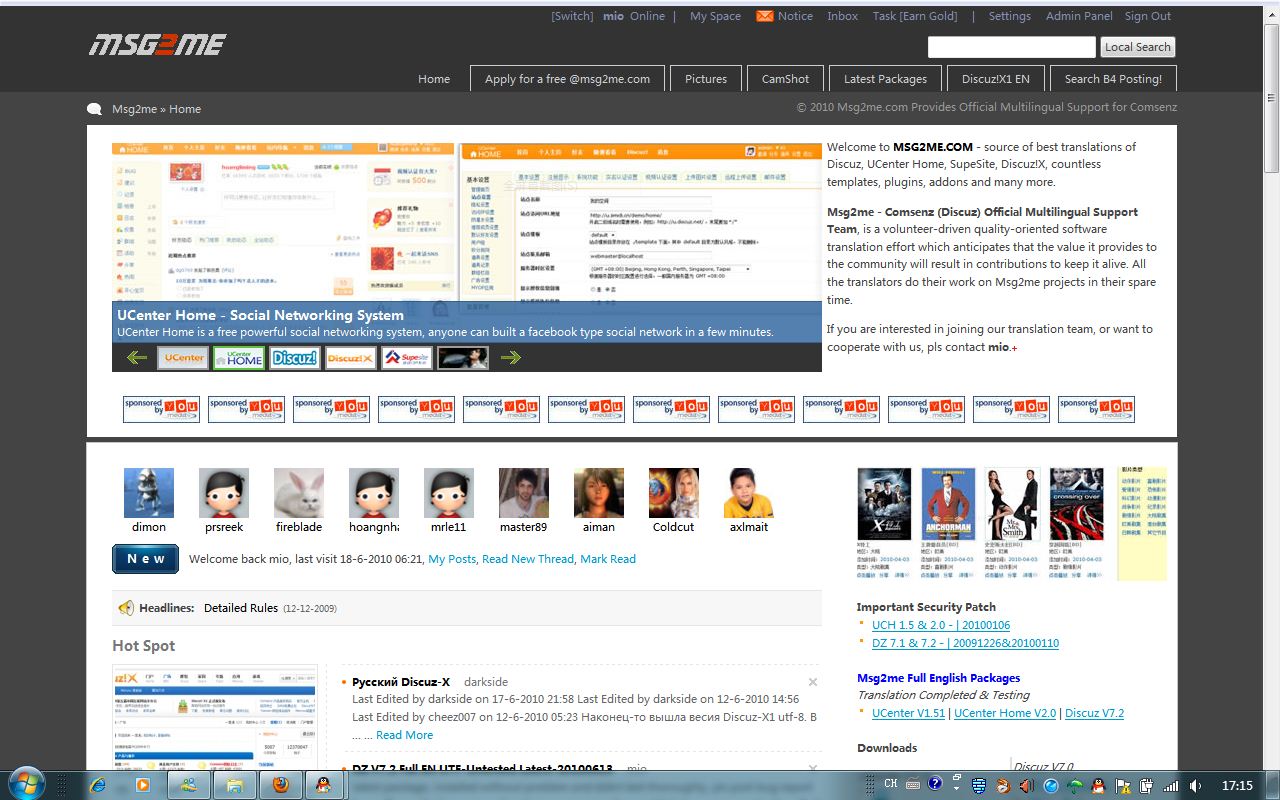Image resolution: width=1280 pixels, height=800 pixels.
Task: Click Read More under Русский Discuz-X
Action: point(404,735)
